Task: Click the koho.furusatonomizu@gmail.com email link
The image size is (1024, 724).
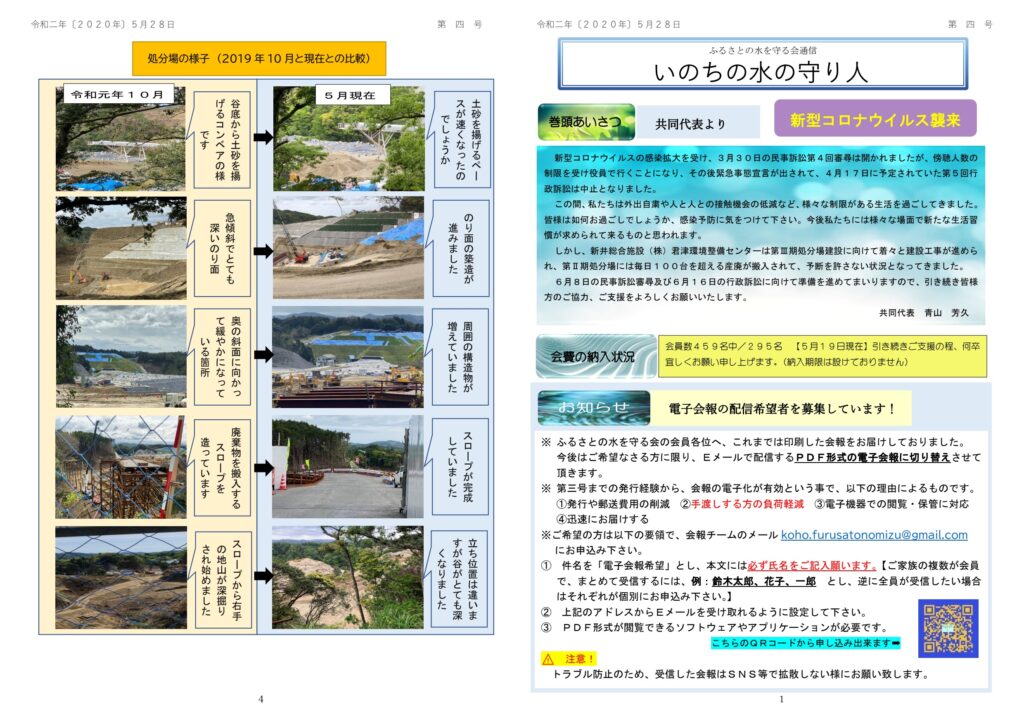Action: [874, 535]
